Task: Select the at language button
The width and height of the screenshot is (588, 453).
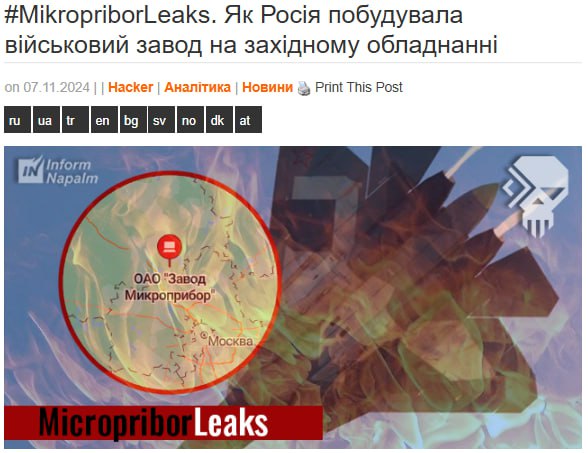Action: 248,120
